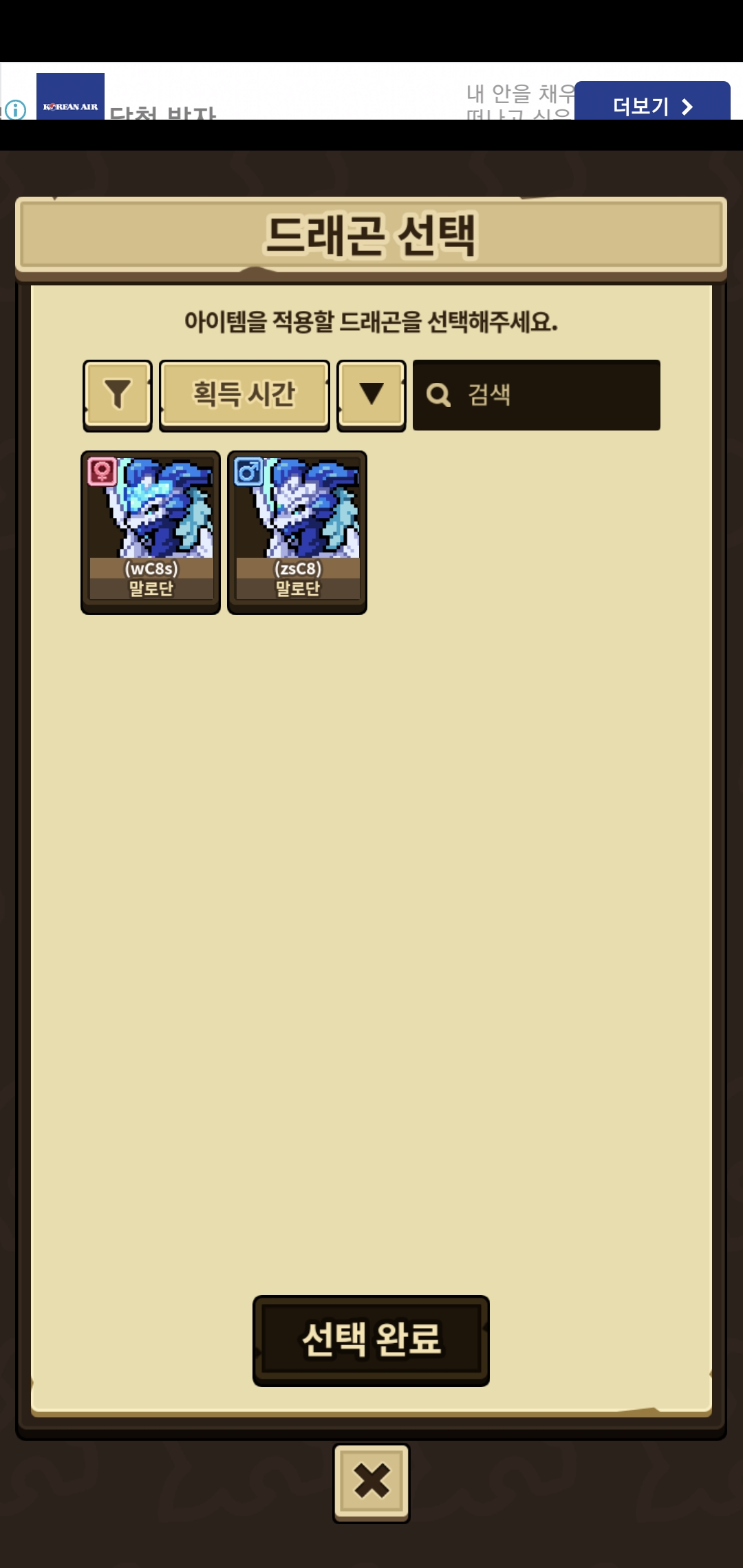Click the 검색 search input field
The image size is (743, 1568).
click(x=537, y=395)
